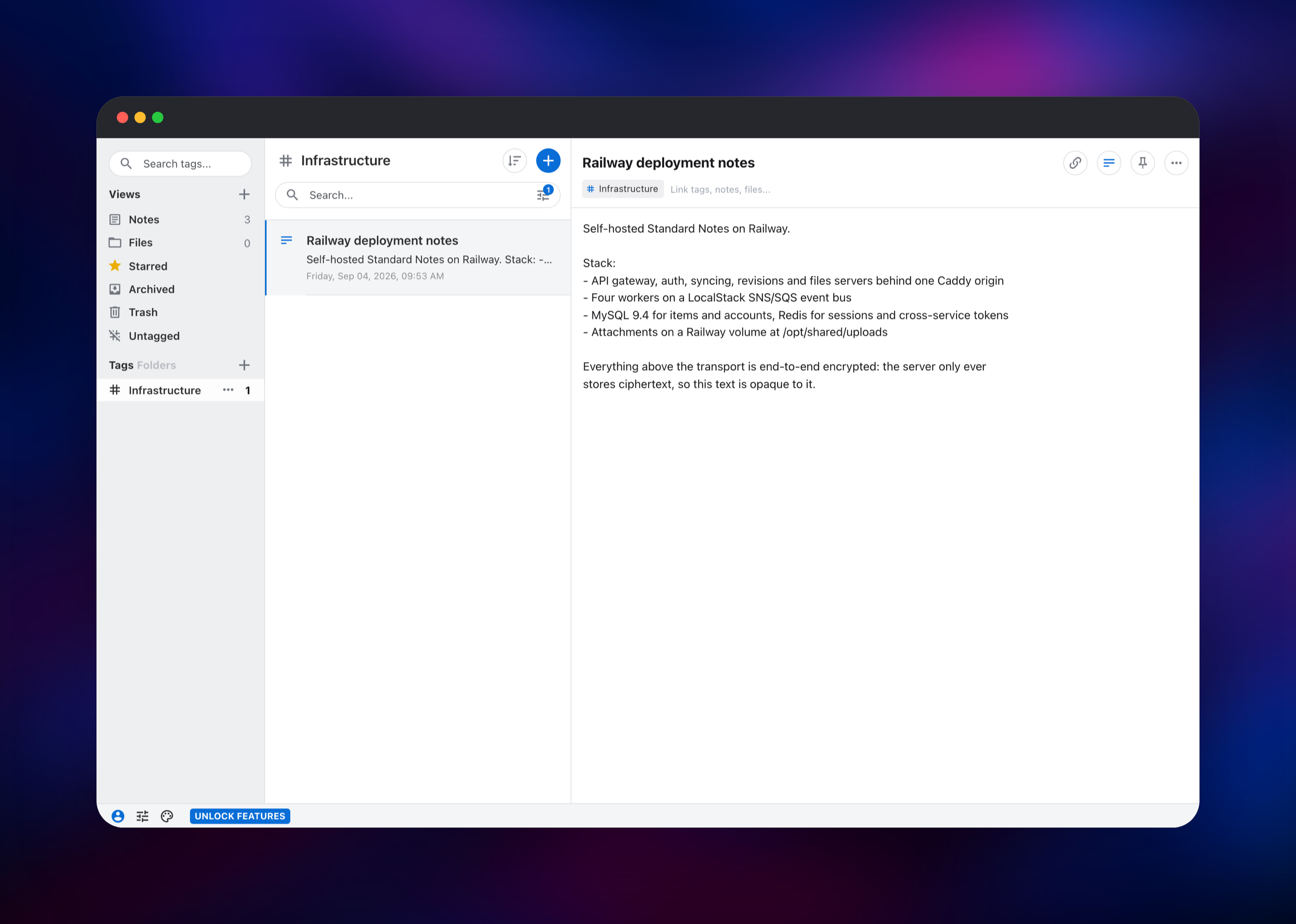Screen dimensions: 1296x924
Task: Click the date 'Friday, Sep 04, 2026, 09:53 AM'
Action: pyautogui.click(x=375, y=277)
